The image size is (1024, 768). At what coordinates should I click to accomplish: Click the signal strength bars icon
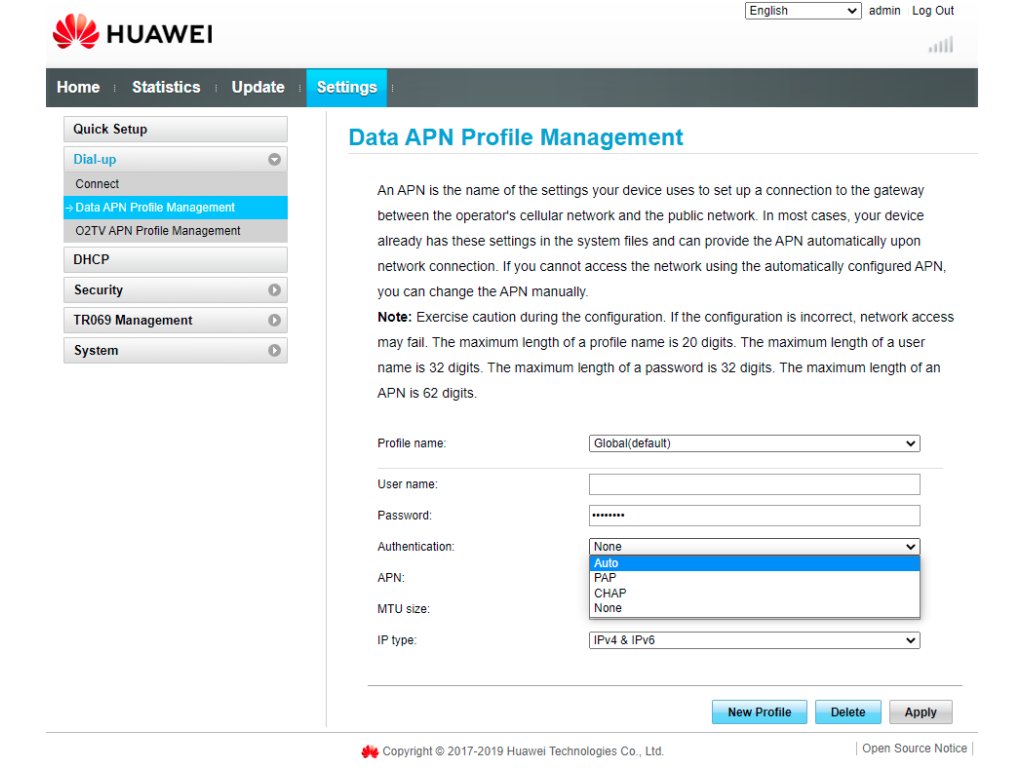point(940,45)
